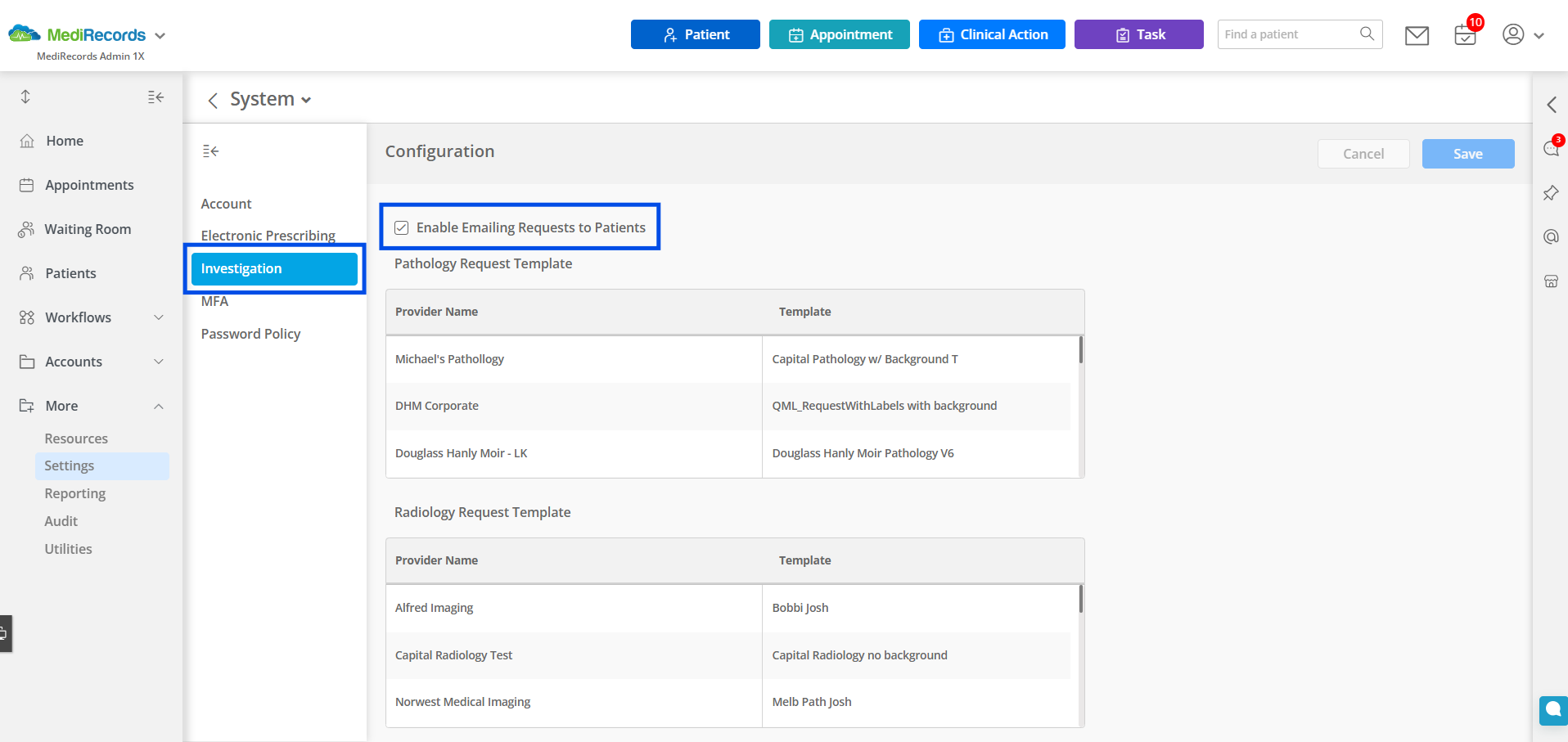Click the Waiting Room people icon
Viewport: 1568px width, 742px height.
click(x=26, y=229)
